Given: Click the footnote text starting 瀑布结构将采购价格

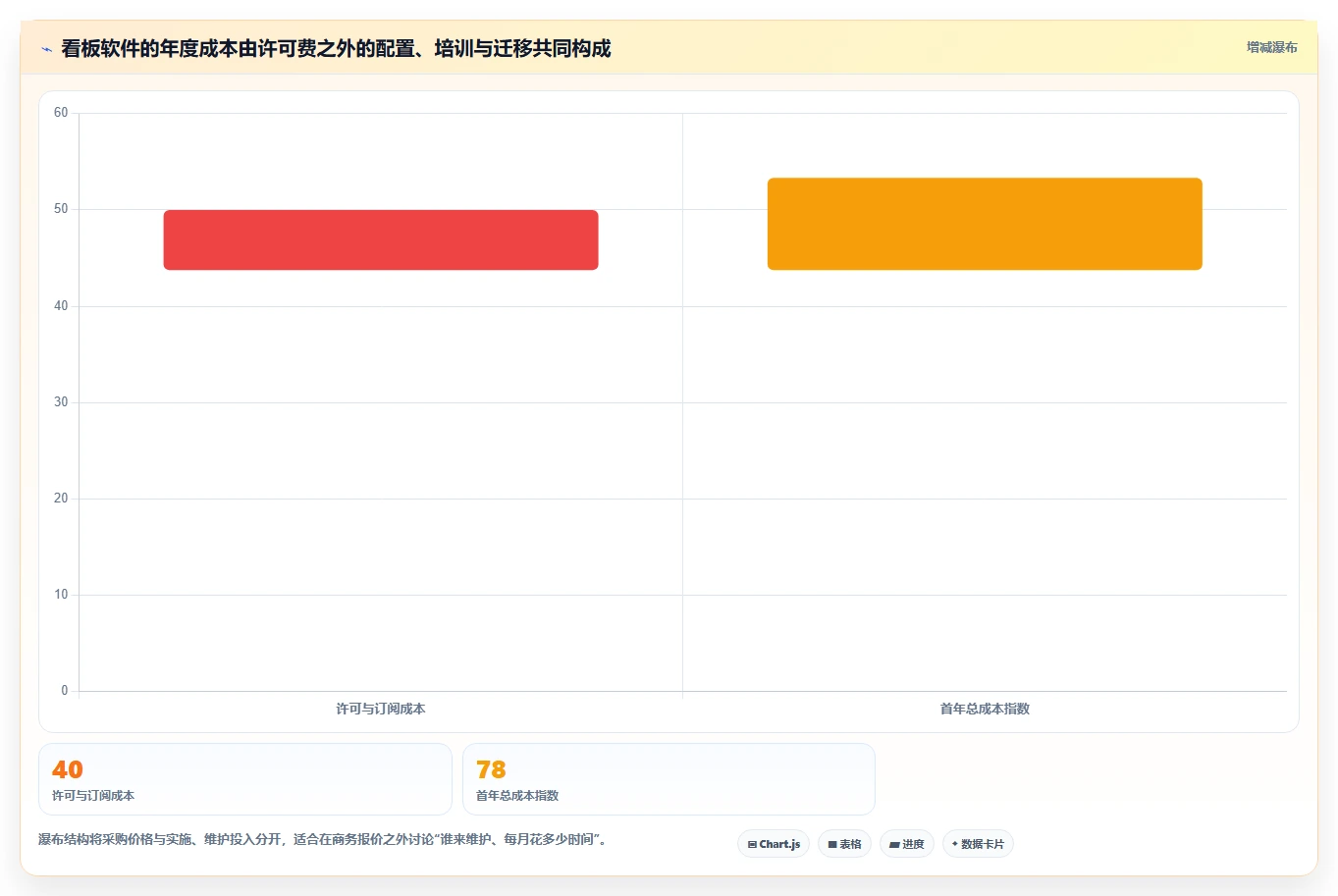Looking at the screenshot, I should [323, 839].
